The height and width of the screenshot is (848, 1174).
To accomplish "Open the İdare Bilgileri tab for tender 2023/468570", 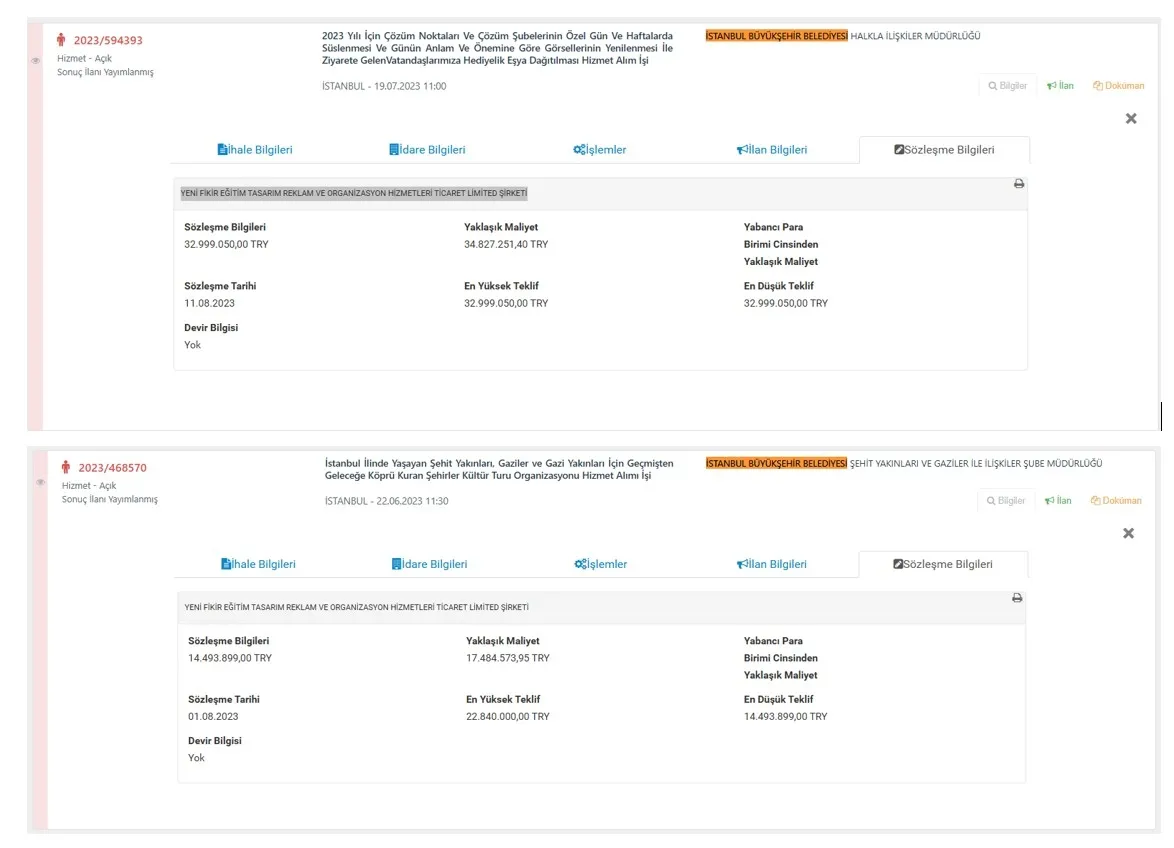I will pyautogui.click(x=429, y=564).
